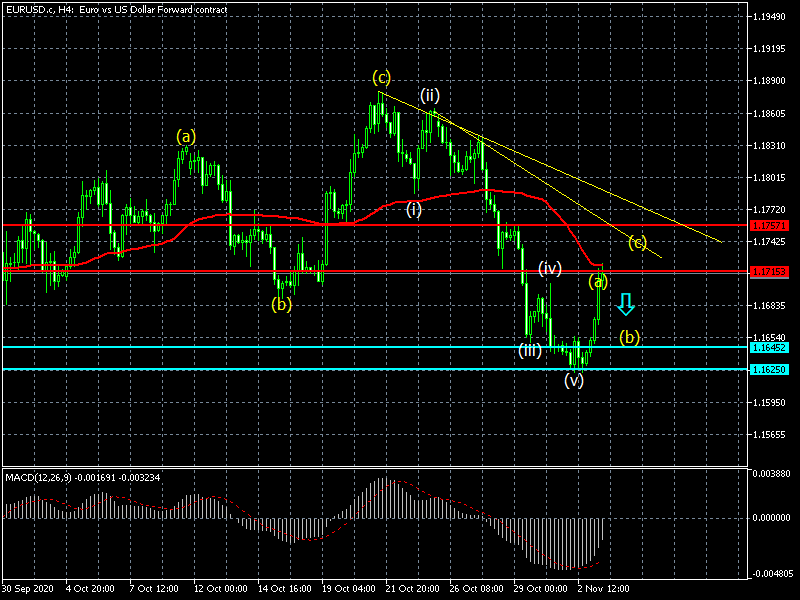
Task: Select the white (iii) wave label
Action: click(x=529, y=350)
